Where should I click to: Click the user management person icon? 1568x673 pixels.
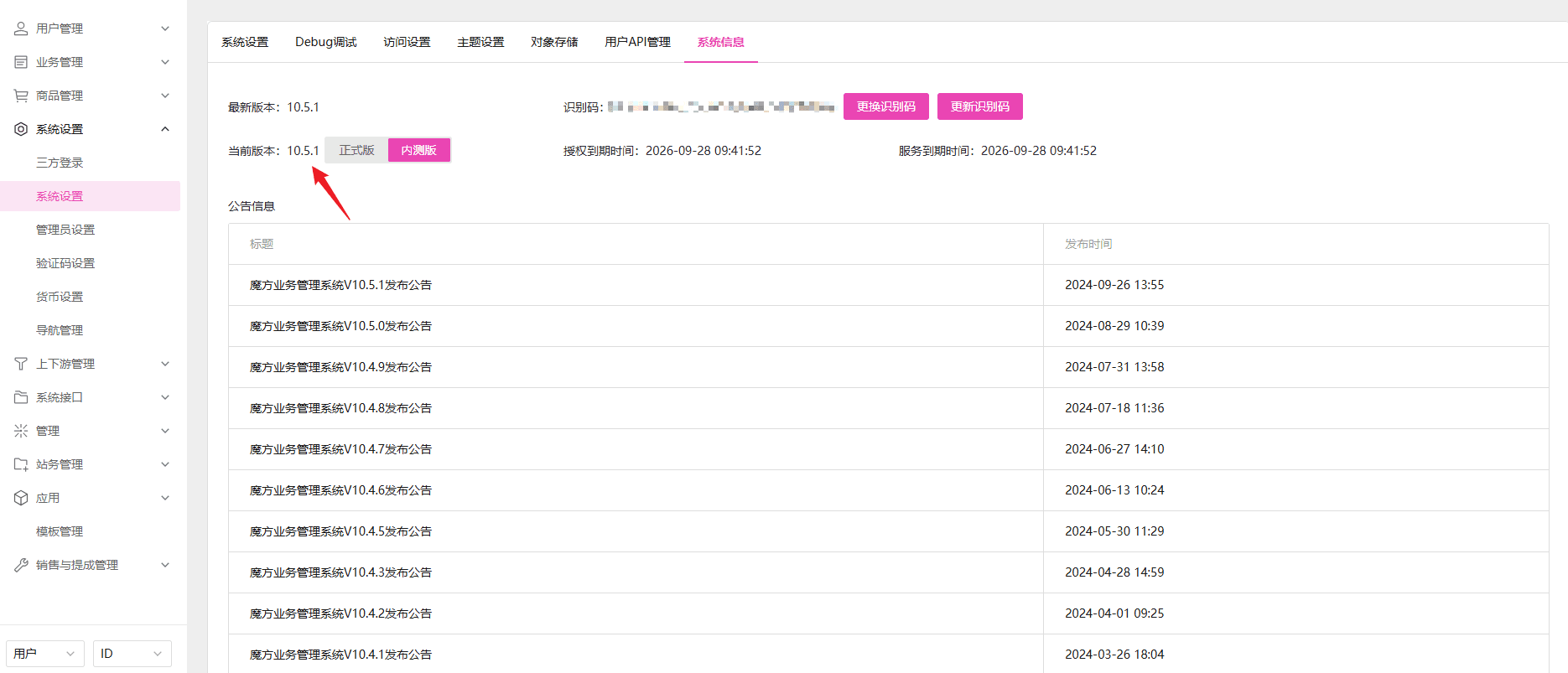tap(21, 28)
